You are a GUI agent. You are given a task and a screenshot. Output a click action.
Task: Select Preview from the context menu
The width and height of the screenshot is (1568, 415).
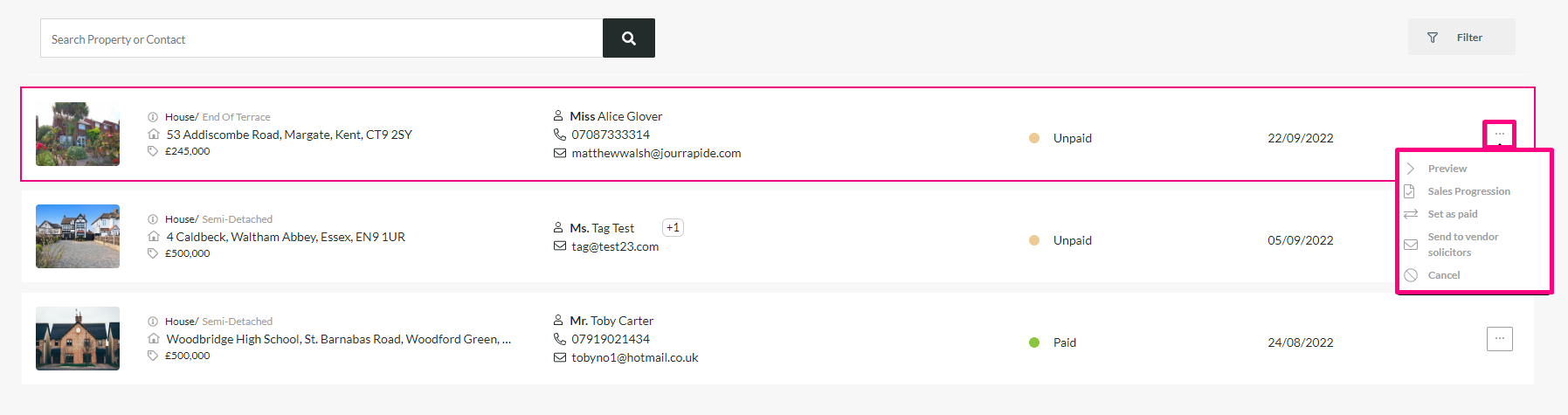1447,169
